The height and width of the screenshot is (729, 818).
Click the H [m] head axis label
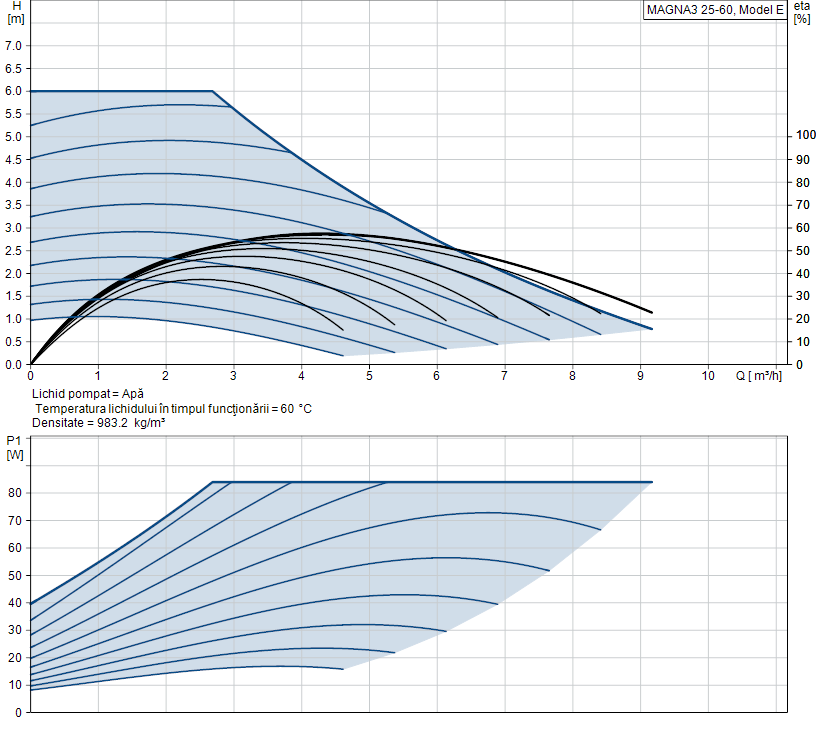(x=15, y=13)
